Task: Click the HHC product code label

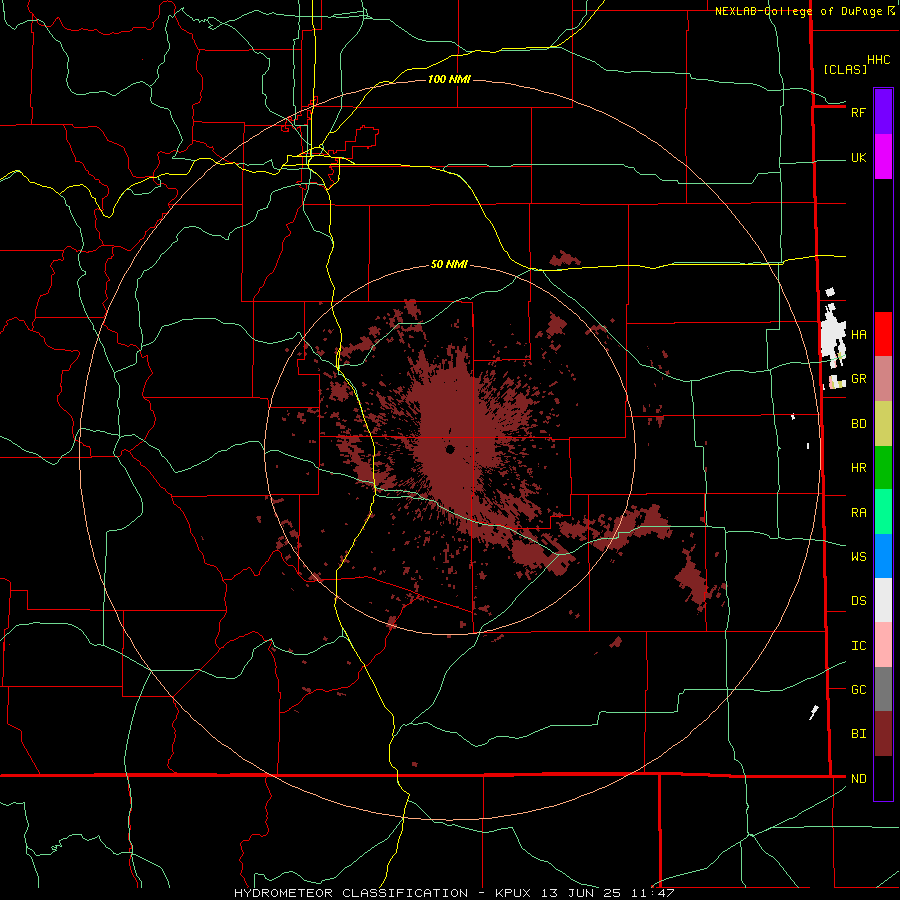Action: [878, 60]
